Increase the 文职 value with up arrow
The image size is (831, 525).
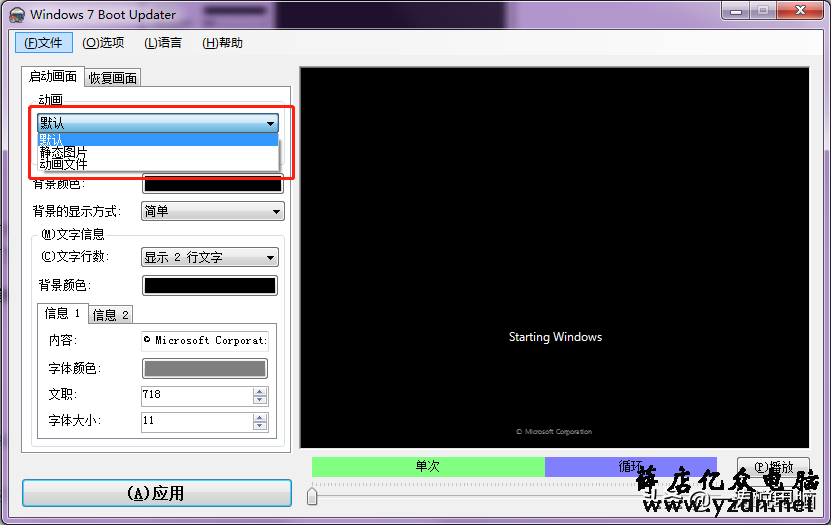tap(260, 391)
